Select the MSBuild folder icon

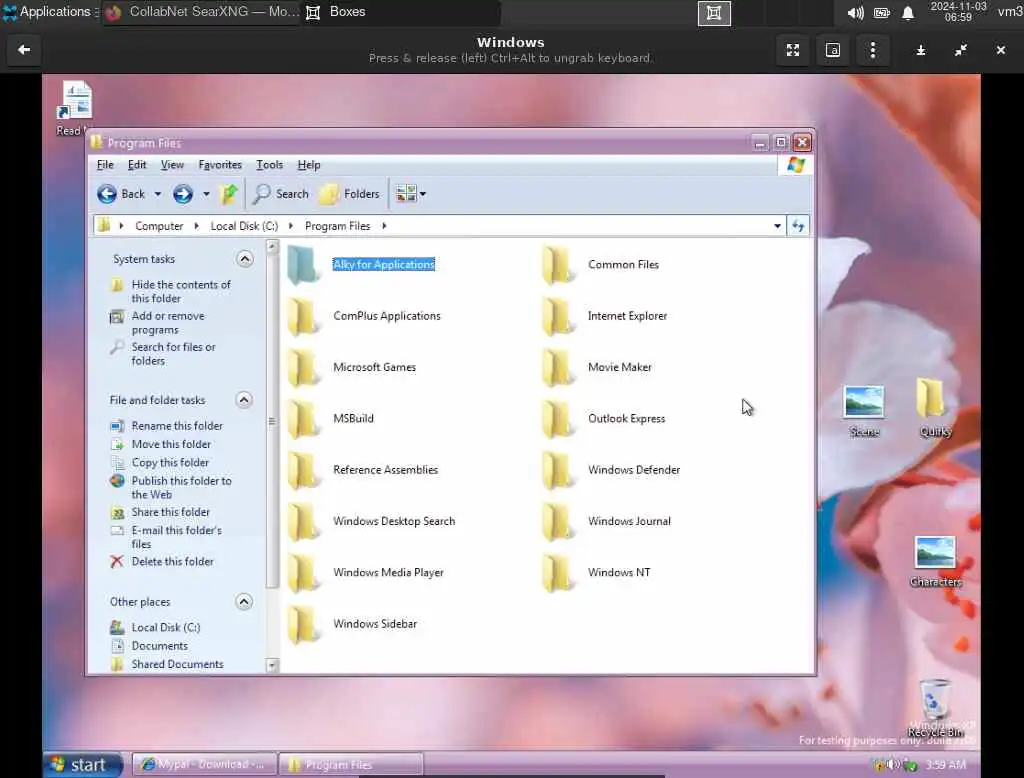coord(303,419)
